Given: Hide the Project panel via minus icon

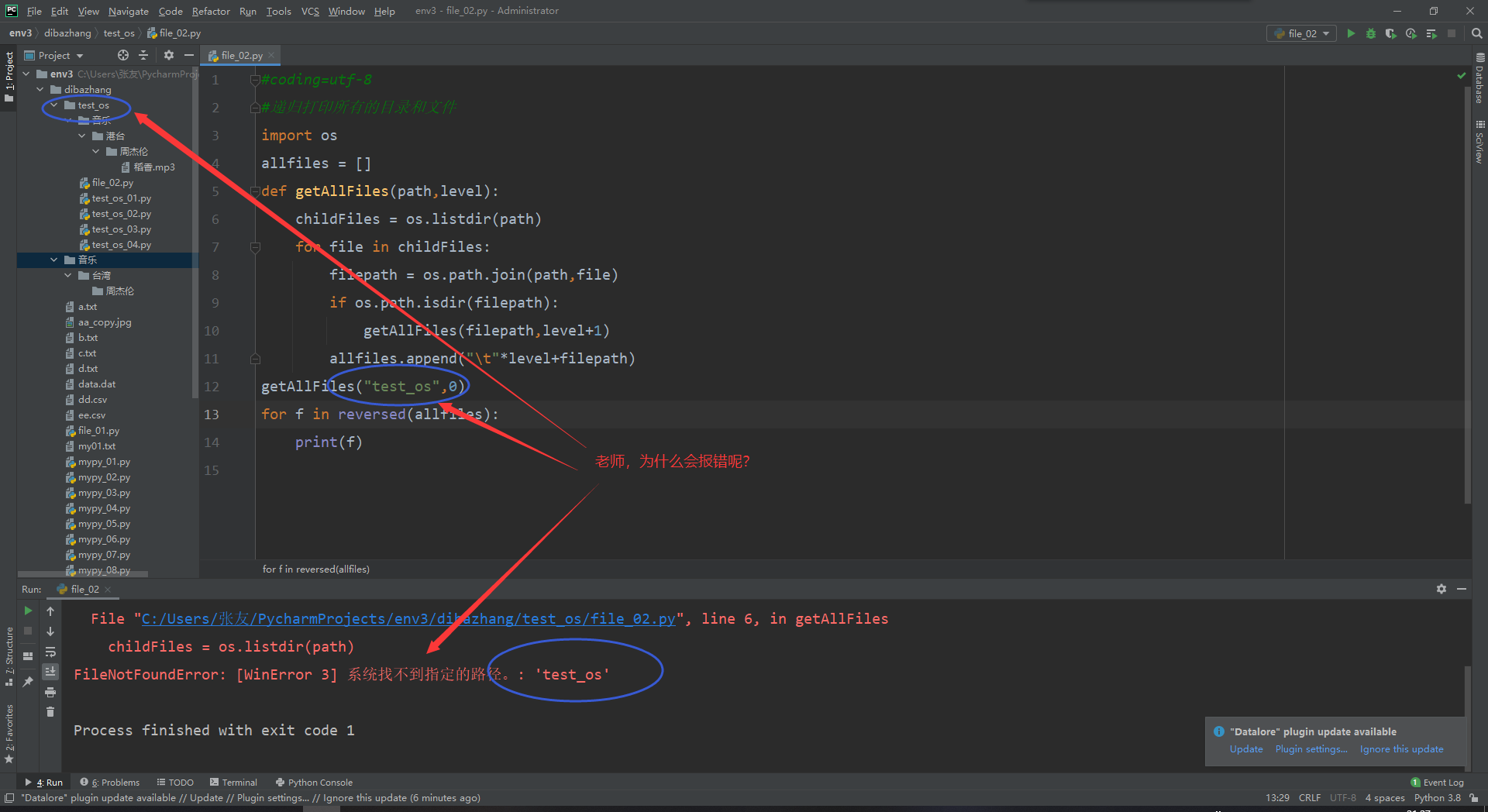Looking at the screenshot, I should click(x=189, y=55).
